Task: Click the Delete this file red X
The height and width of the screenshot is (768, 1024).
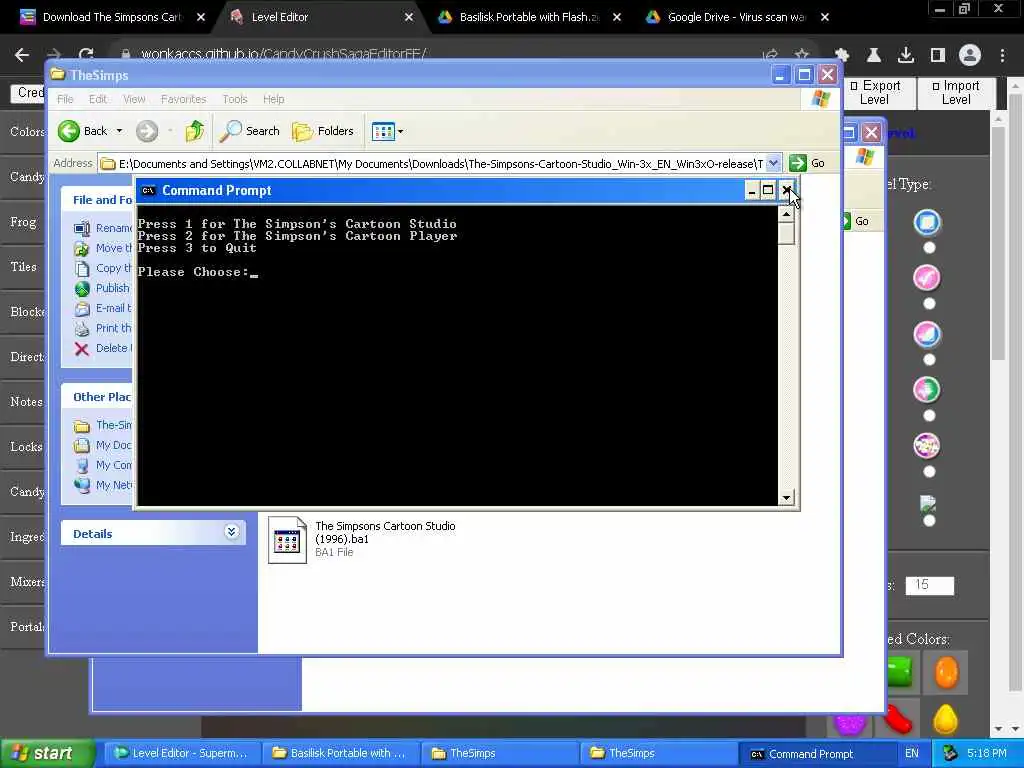Action: point(82,349)
